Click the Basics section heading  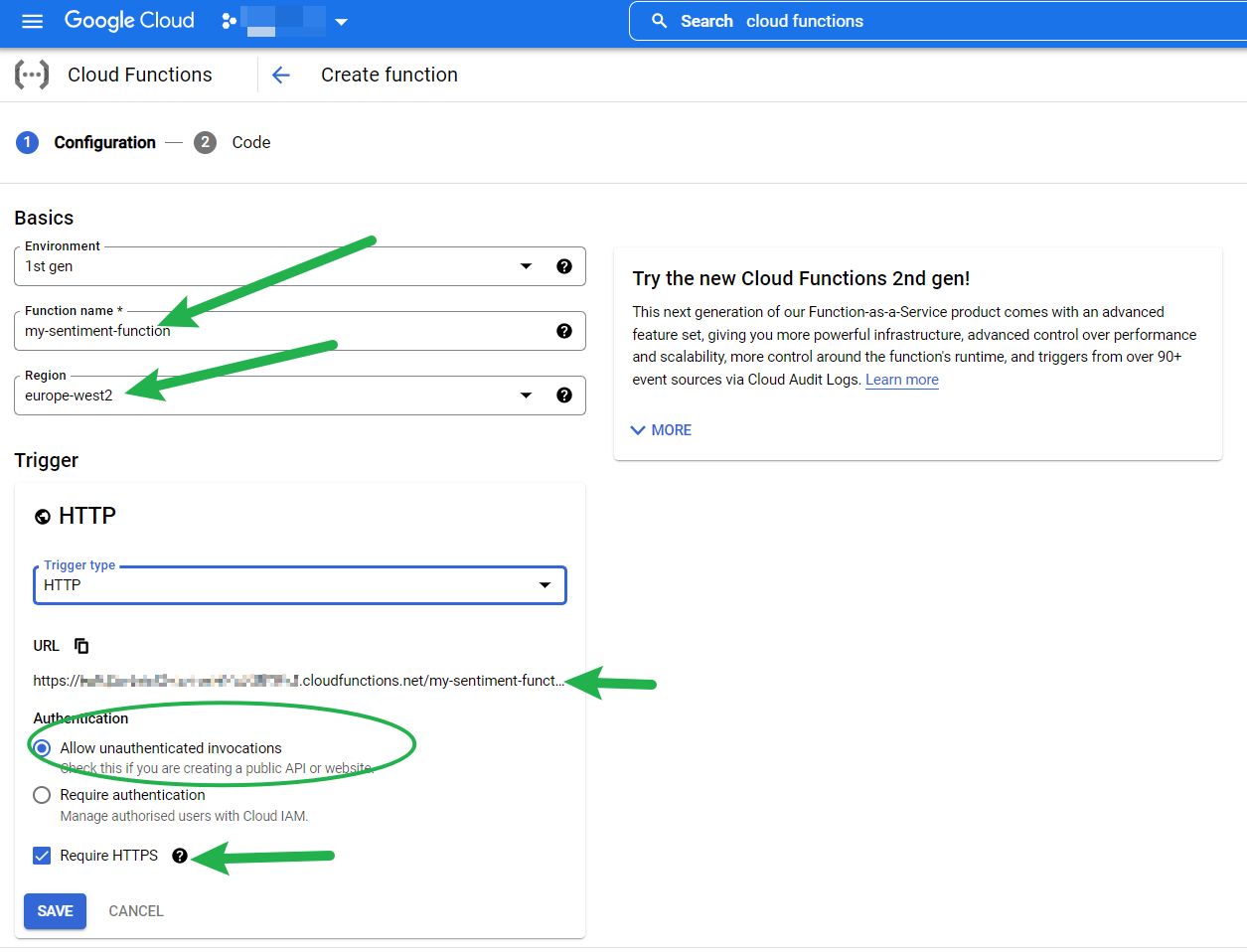pos(44,218)
